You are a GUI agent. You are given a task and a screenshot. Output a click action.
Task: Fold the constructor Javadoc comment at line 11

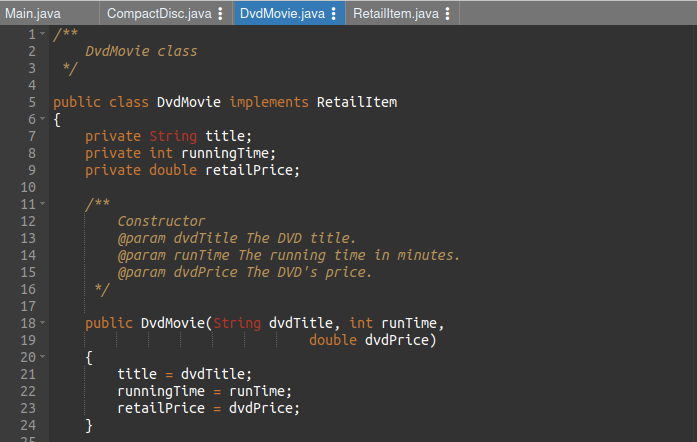(42, 204)
